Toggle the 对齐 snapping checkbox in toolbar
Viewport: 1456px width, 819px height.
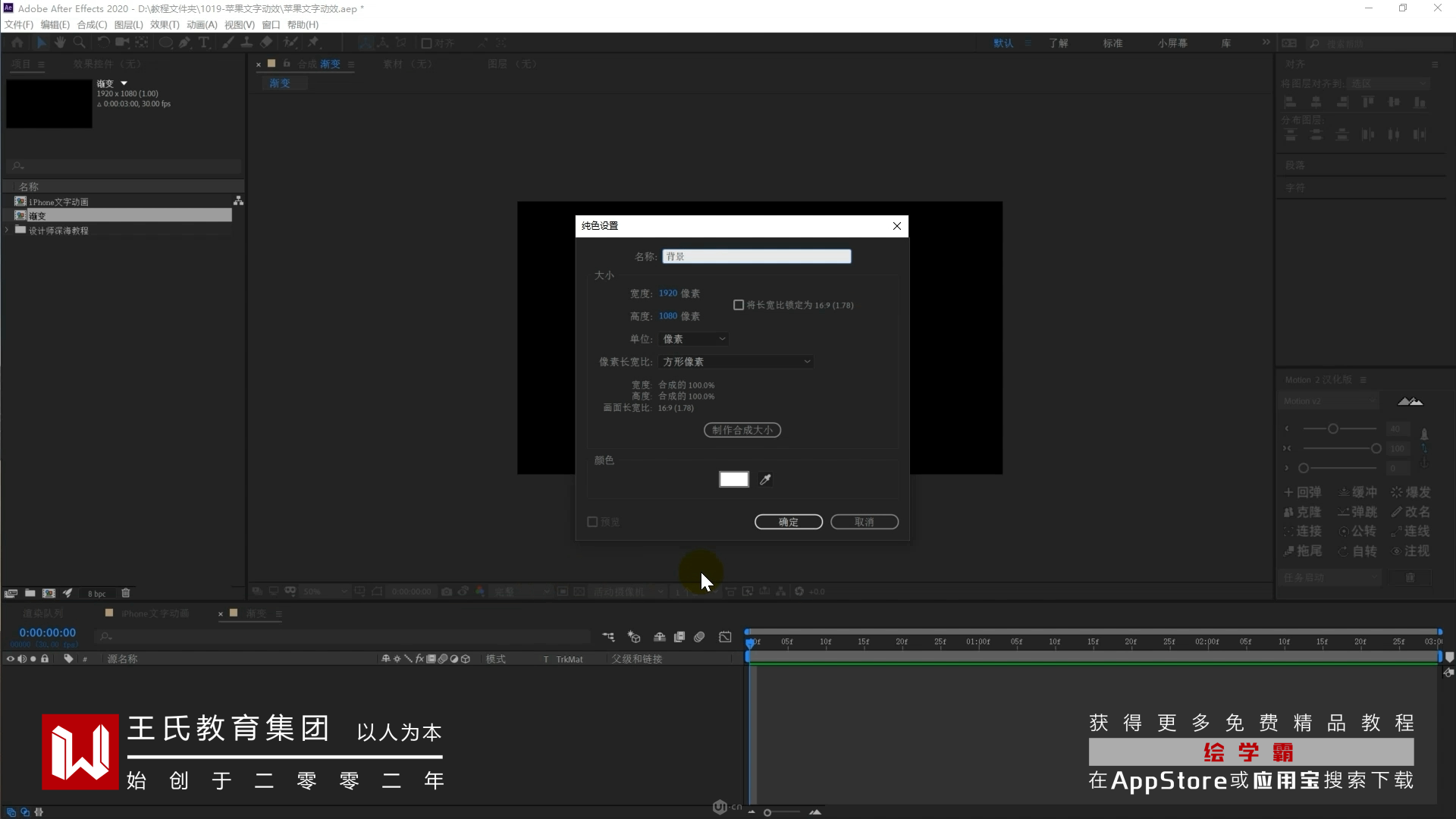click(x=427, y=43)
